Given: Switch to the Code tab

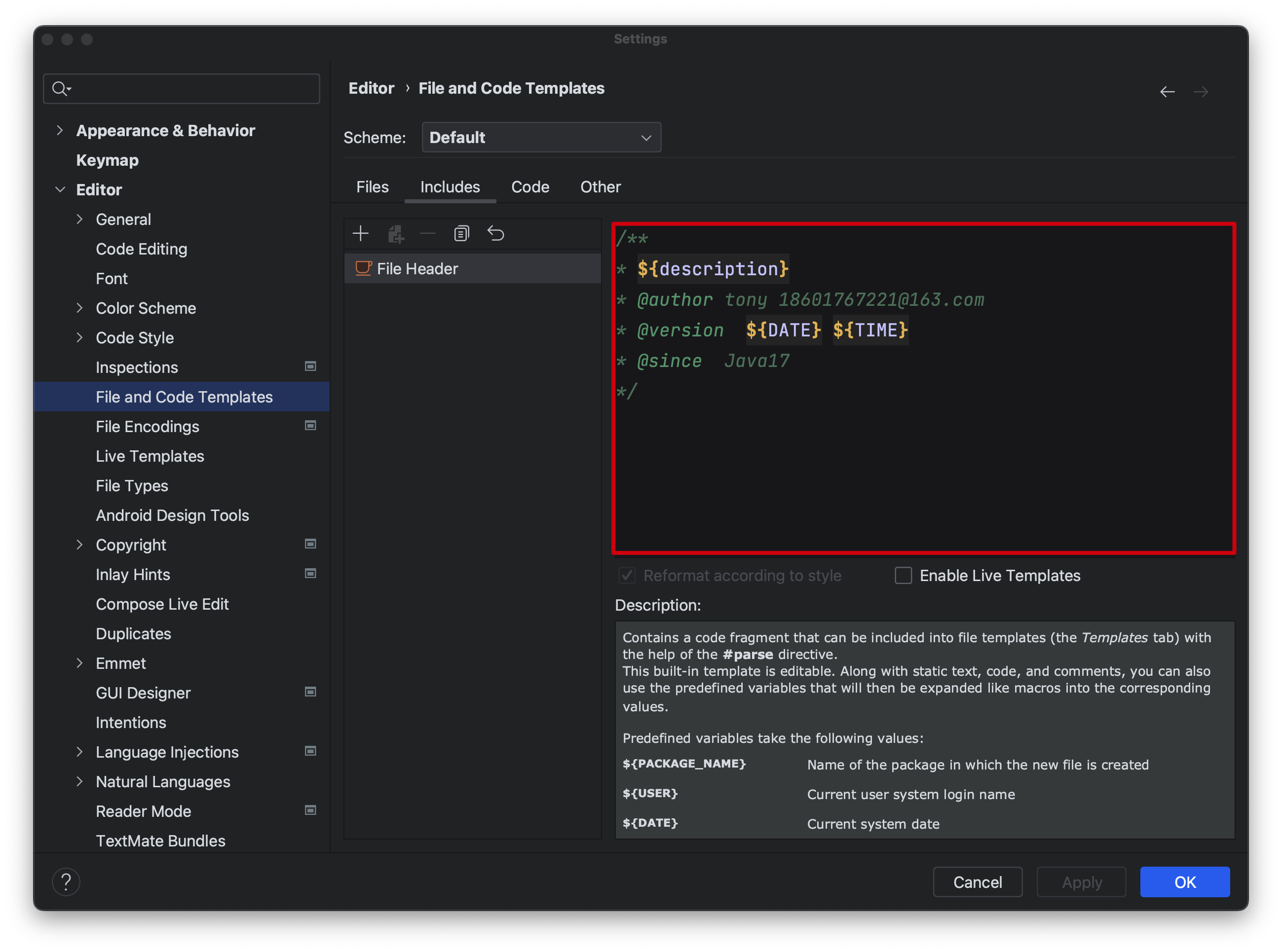Looking at the screenshot, I should [x=530, y=187].
